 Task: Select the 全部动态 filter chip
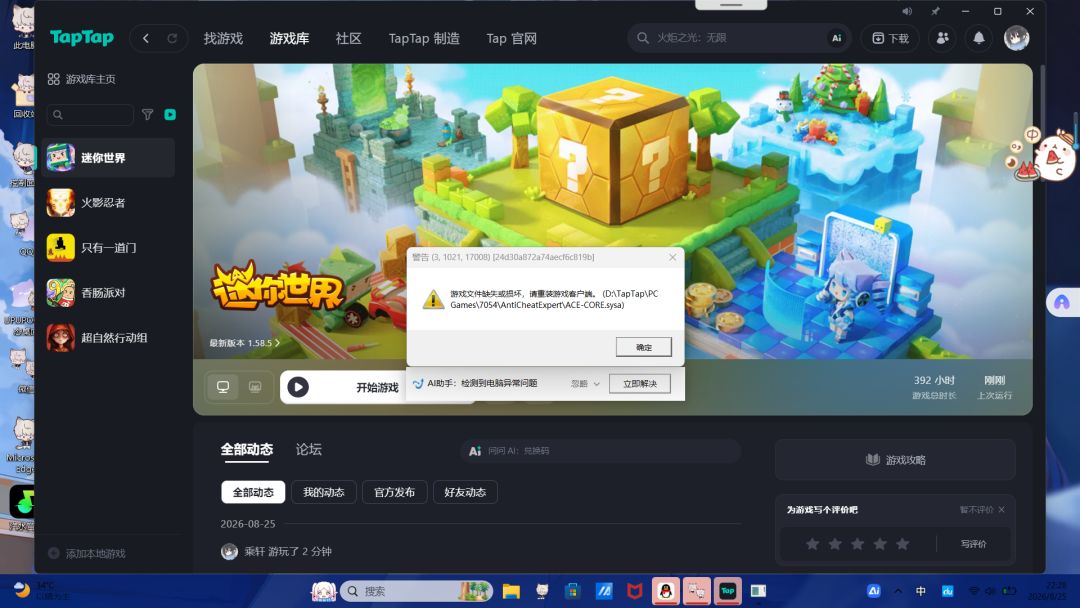click(253, 492)
